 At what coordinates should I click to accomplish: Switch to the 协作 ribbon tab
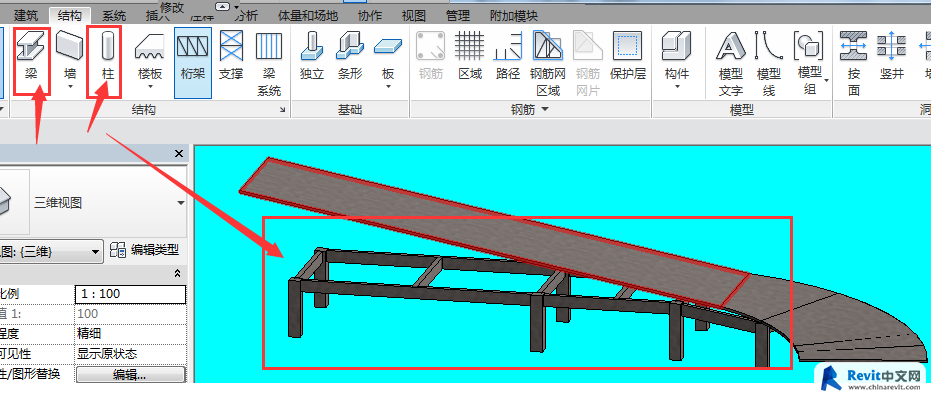coord(370,15)
